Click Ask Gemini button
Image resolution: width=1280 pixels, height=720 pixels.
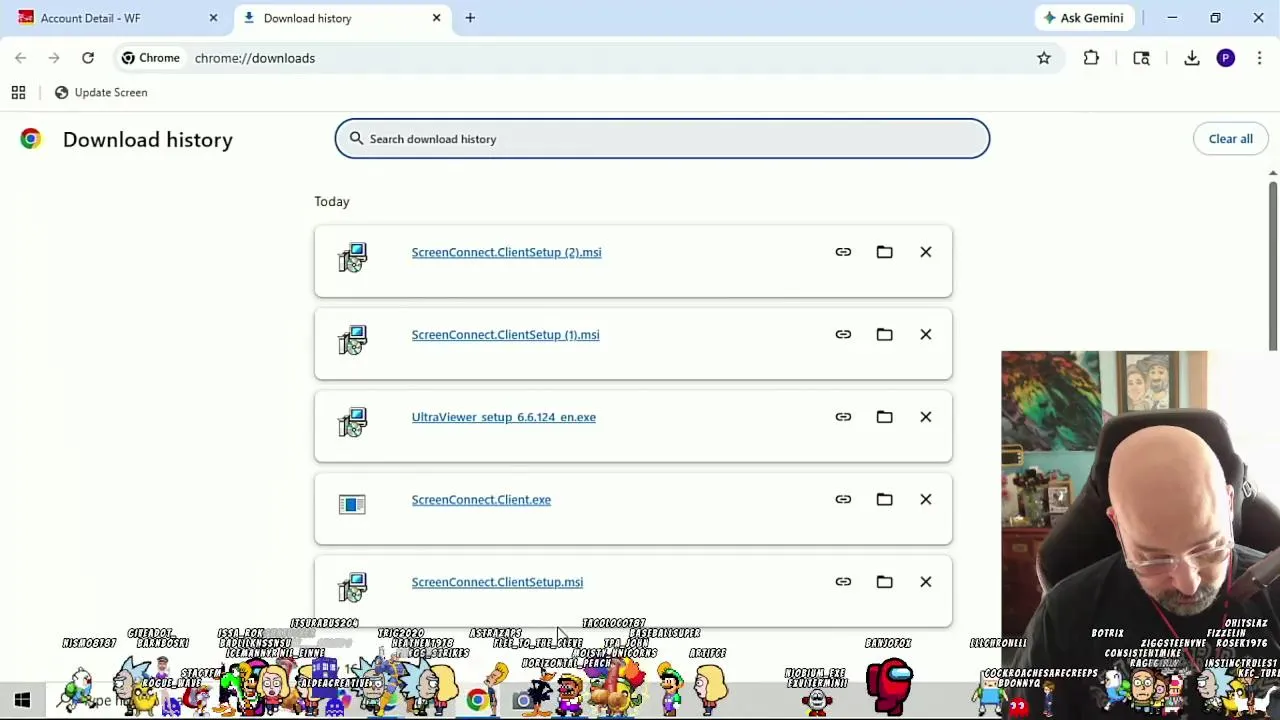coord(1084,18)
